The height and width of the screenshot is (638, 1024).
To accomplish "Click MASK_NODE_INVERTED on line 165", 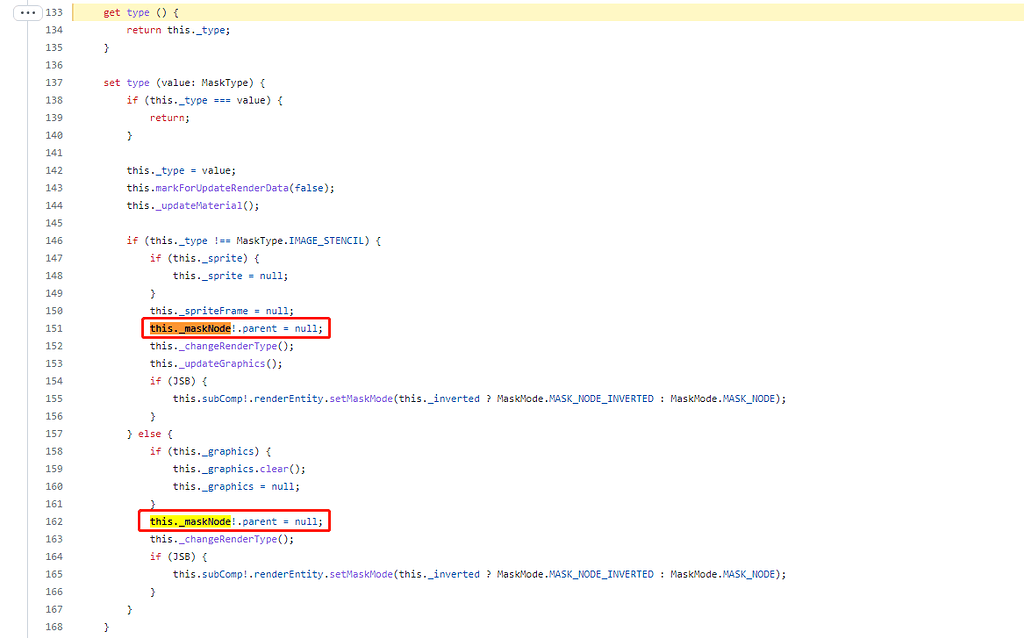I will tap(601, 575).
